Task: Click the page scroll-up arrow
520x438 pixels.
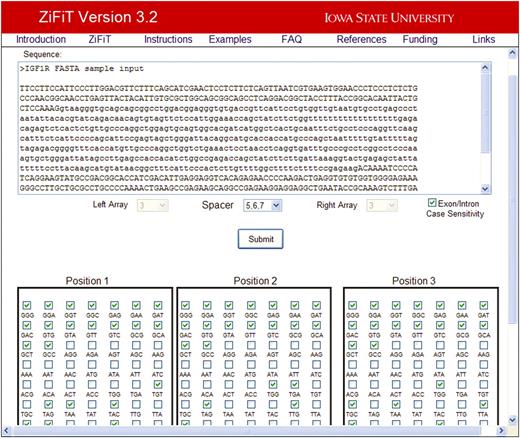Action: (513, 53)
